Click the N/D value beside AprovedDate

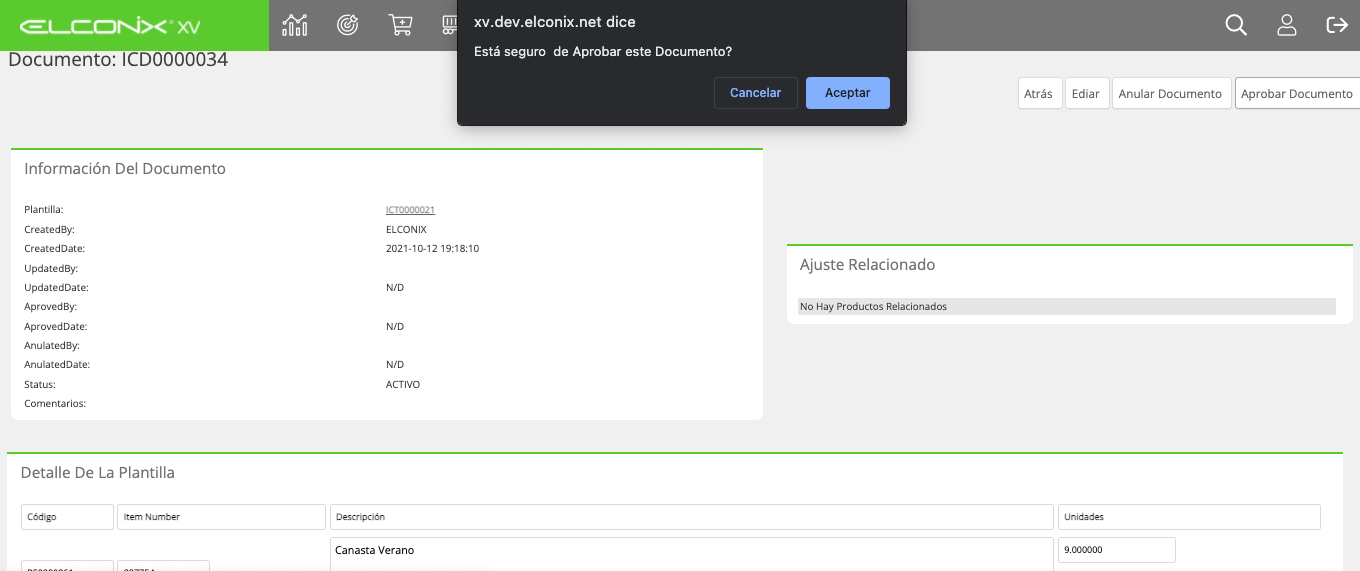click(395, 326)
